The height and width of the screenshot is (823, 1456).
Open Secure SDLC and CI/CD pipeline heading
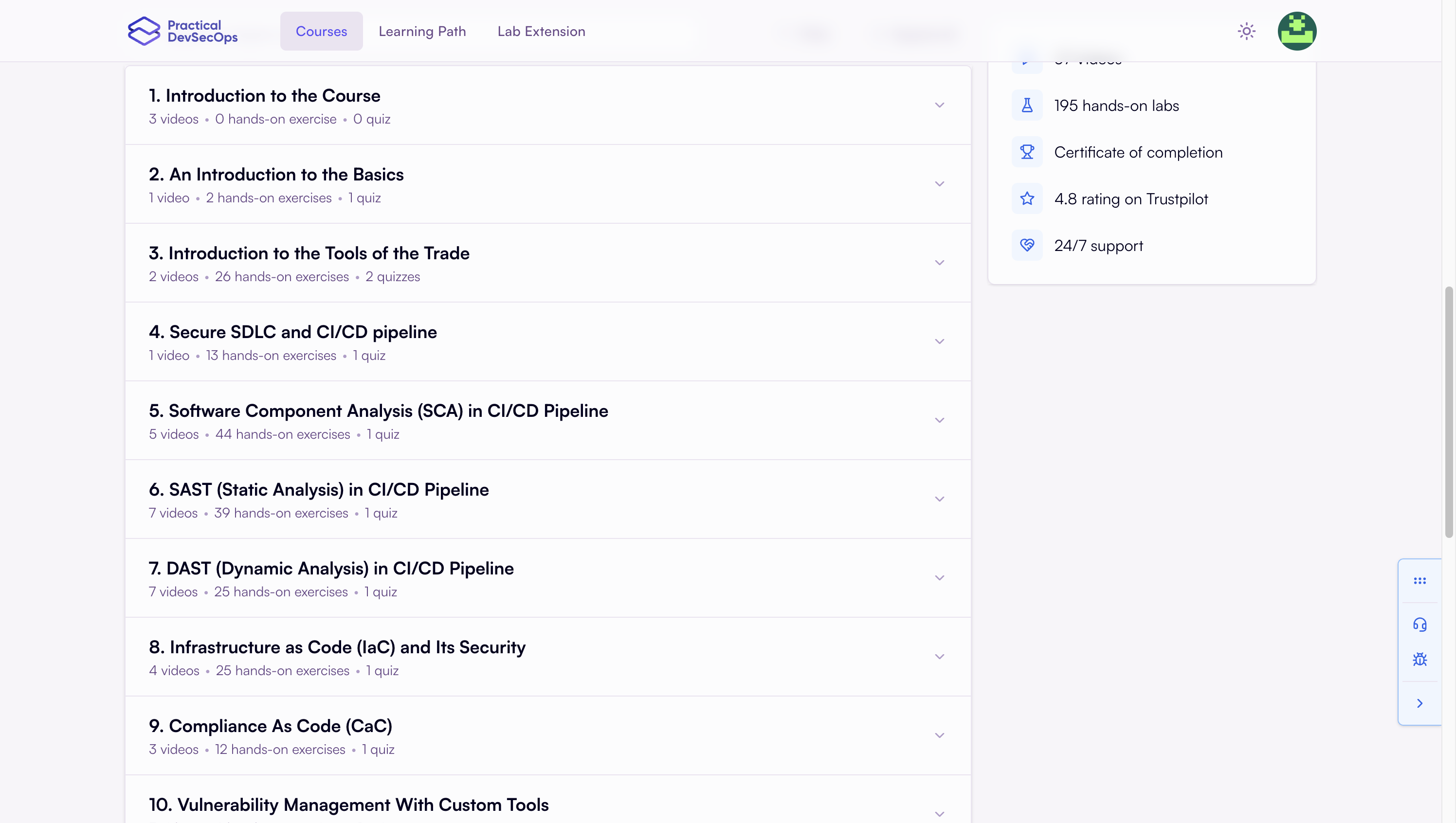click(292, 332)
